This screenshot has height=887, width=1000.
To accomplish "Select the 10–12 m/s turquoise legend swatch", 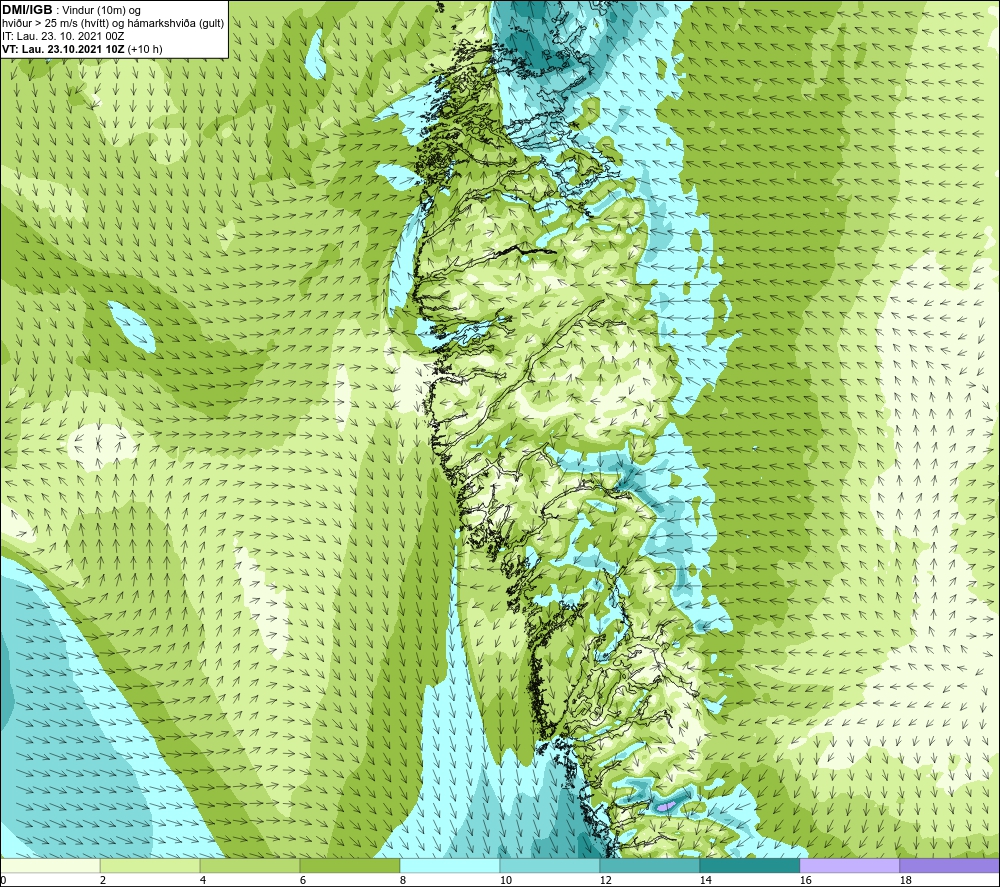I will [549, 865].
